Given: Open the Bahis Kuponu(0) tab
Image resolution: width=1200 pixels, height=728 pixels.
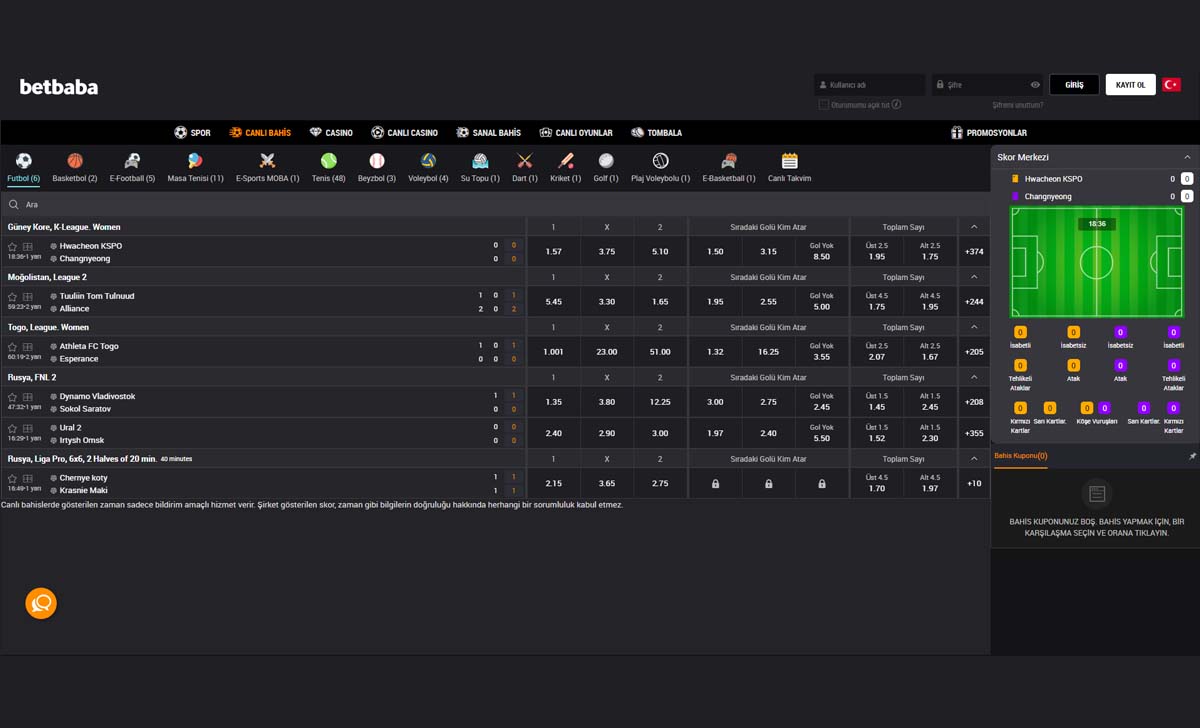Looking at the screenshot, I should pyautogui.click(x=1020, y=456).
